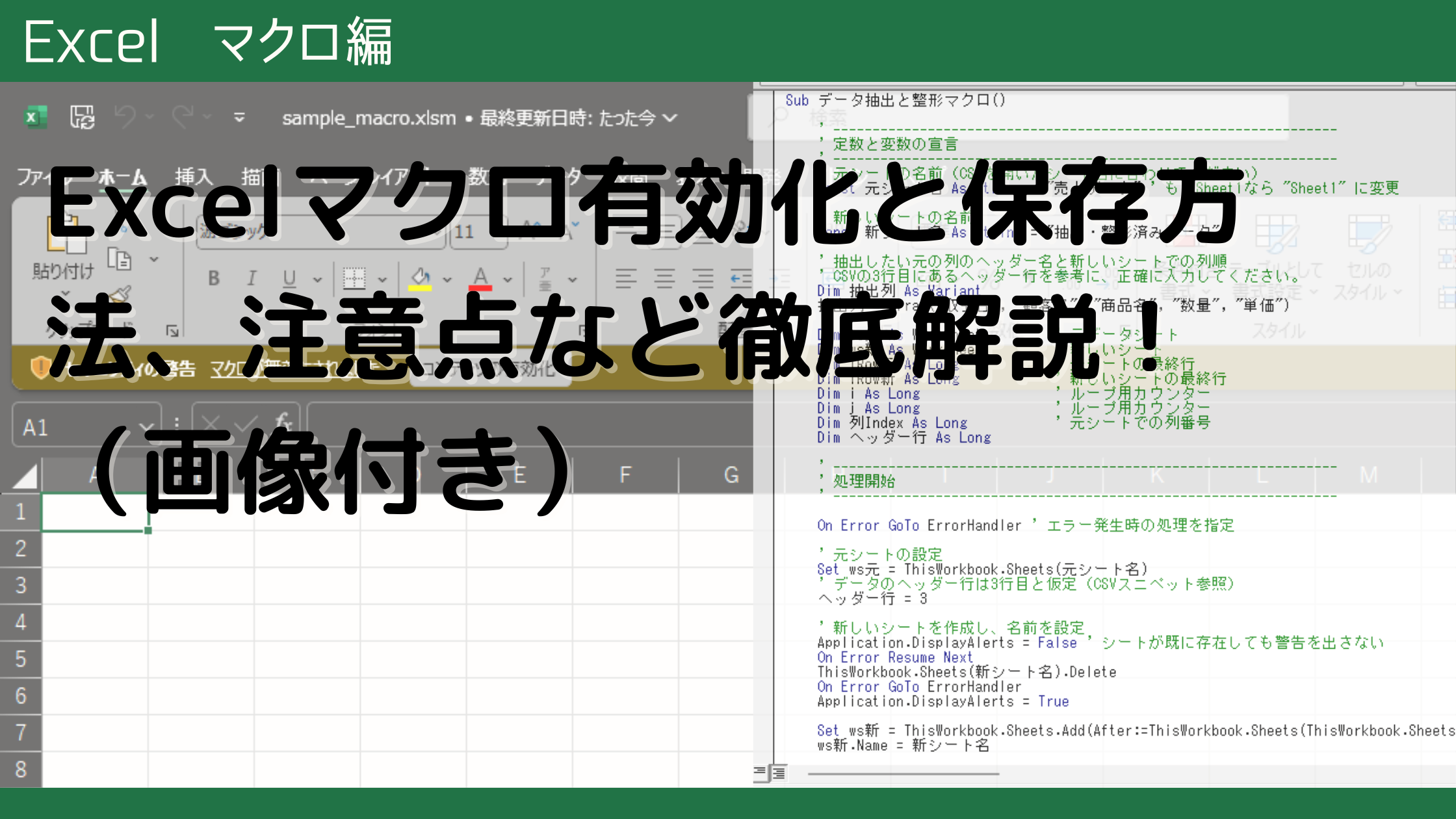Click the copy icon in clipboard group
The width and height of the screenshot is (1456, 819).
120,259
